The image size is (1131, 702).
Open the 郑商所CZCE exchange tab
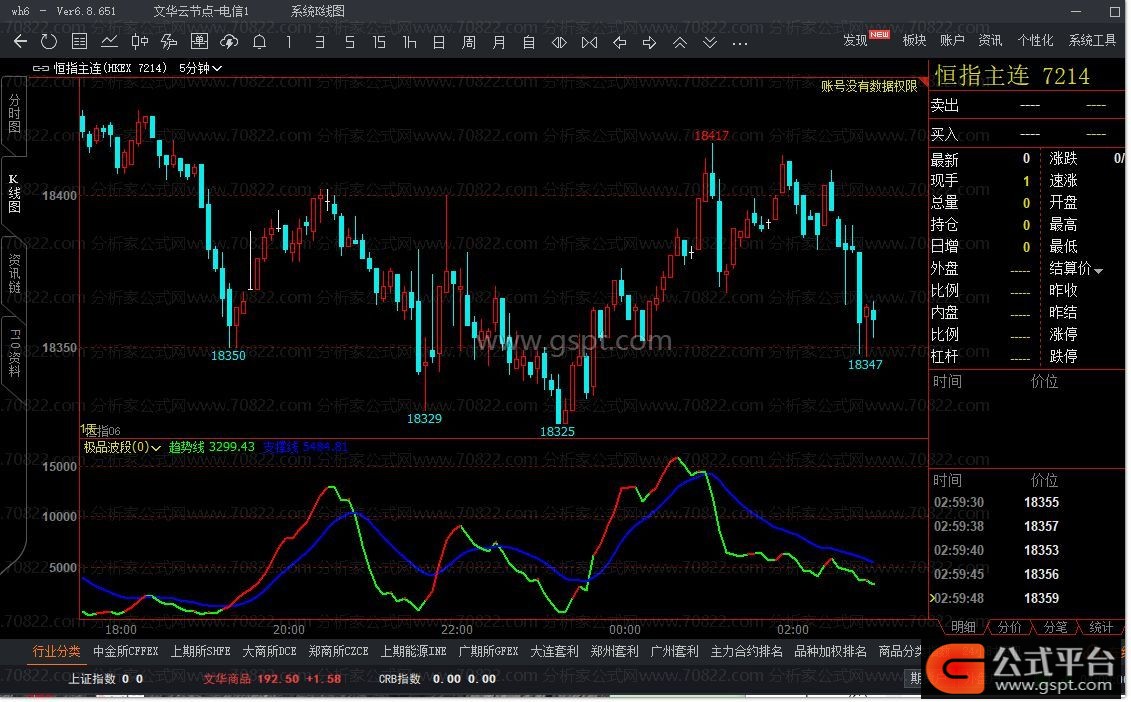(338, 651)
